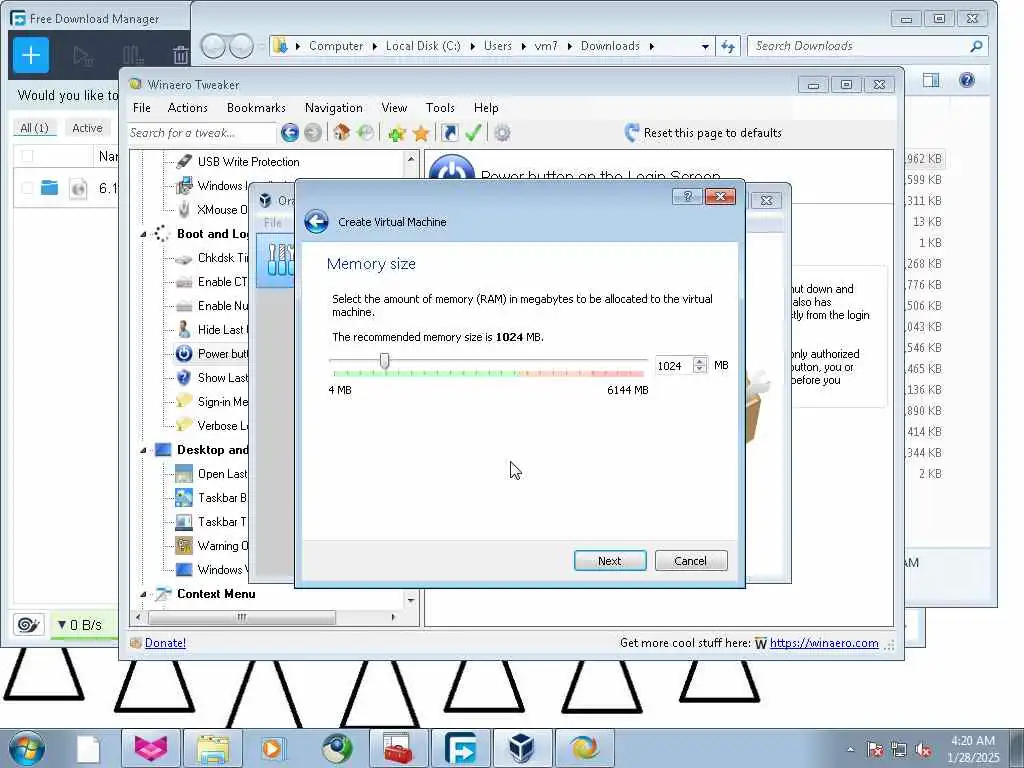Click the trash delete icon in Free Download Manager

tap(181, 56)
